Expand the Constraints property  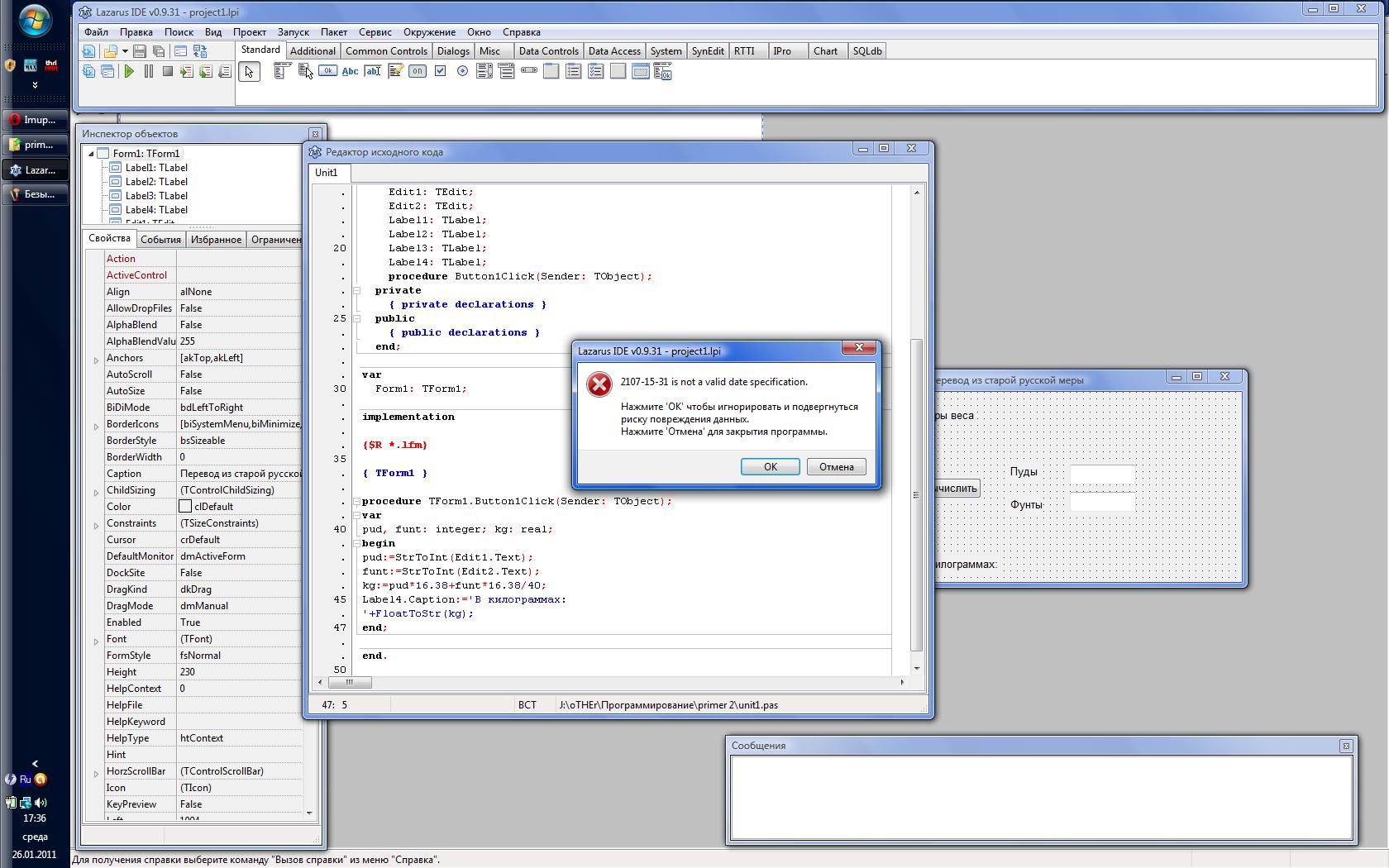tap(96, 524)
